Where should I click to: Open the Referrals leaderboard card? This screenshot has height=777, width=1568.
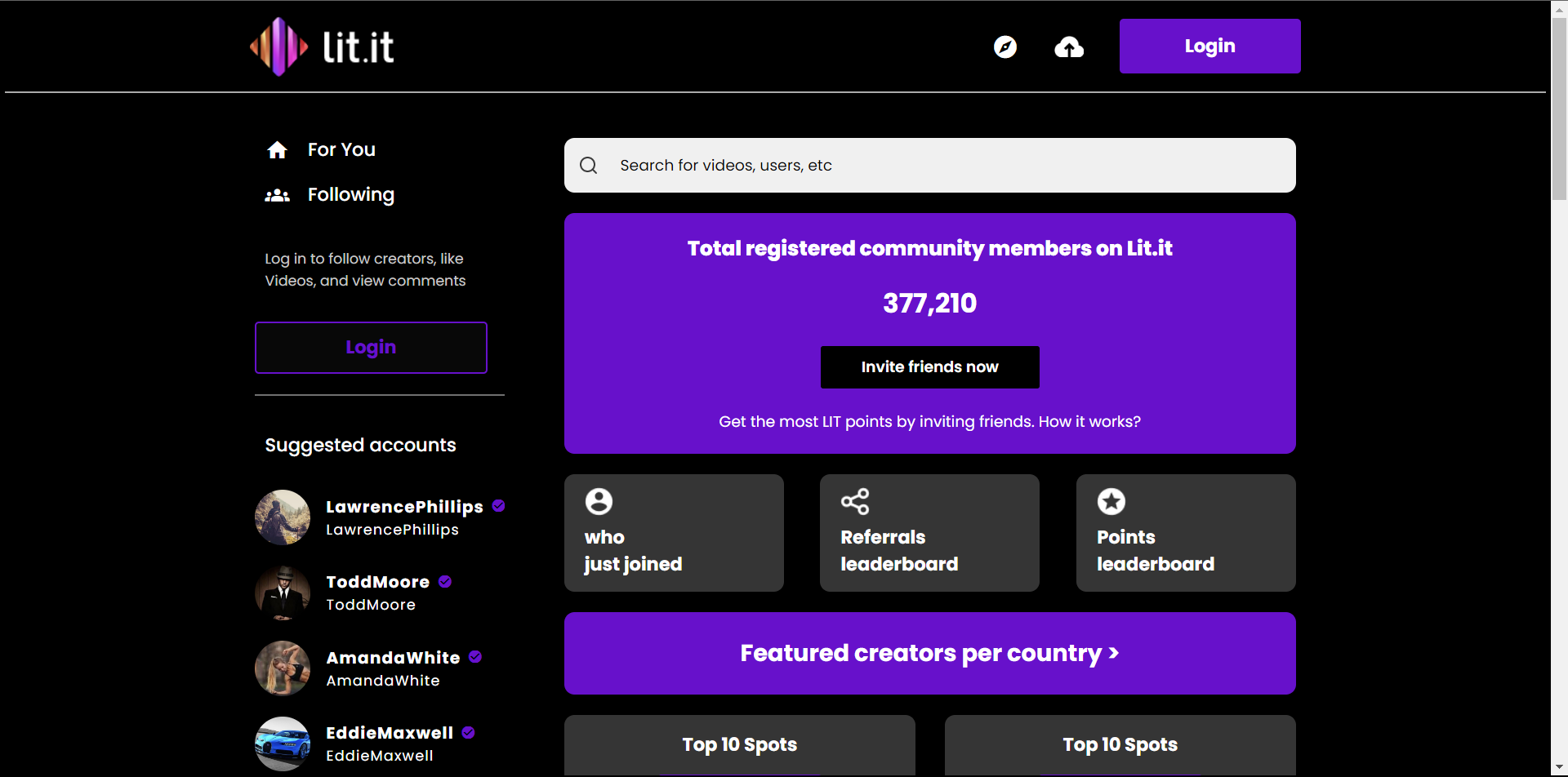(x=929, y=533)
